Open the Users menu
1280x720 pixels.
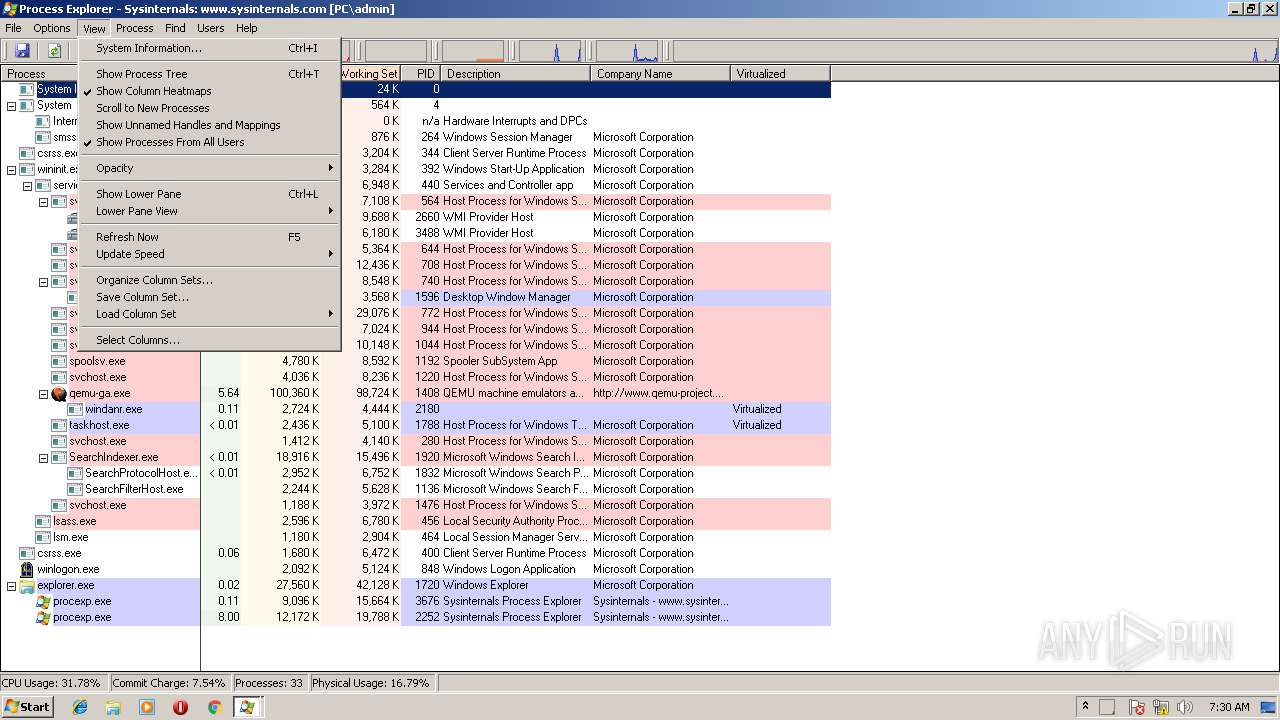(210, 28)
